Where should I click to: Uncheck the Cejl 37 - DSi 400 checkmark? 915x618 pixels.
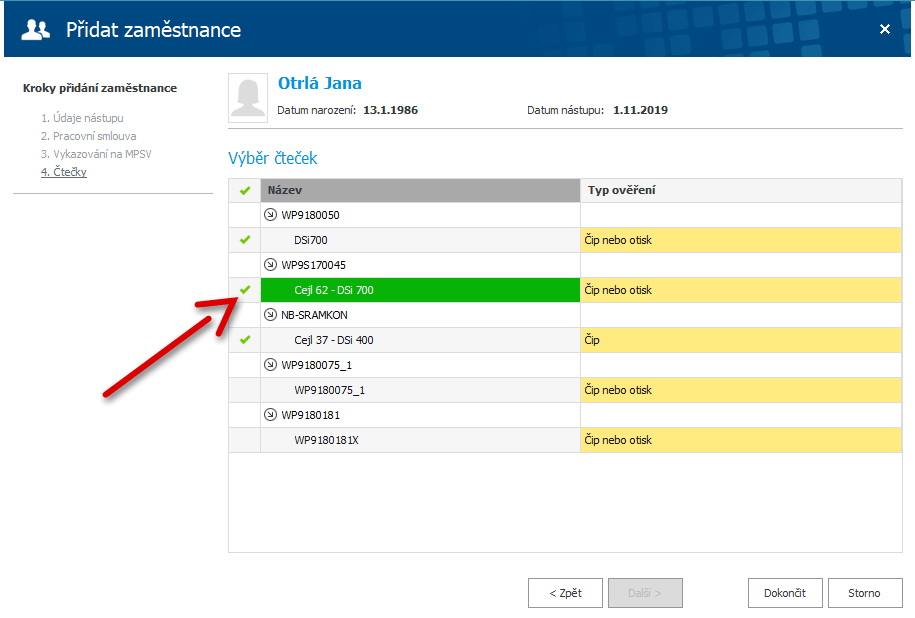click(245, 340)
